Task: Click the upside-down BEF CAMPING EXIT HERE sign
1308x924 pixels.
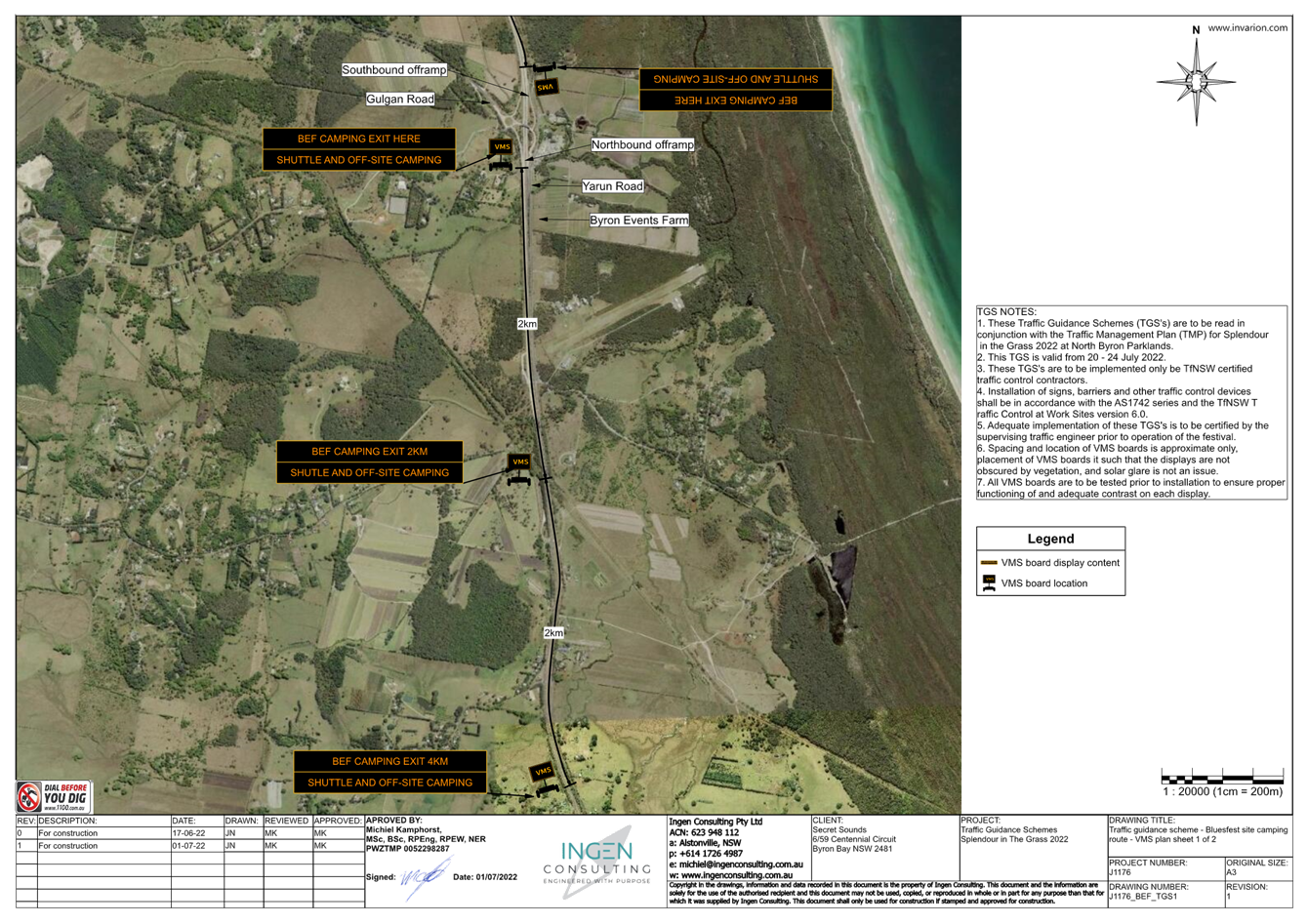Action: pos(736,100)
